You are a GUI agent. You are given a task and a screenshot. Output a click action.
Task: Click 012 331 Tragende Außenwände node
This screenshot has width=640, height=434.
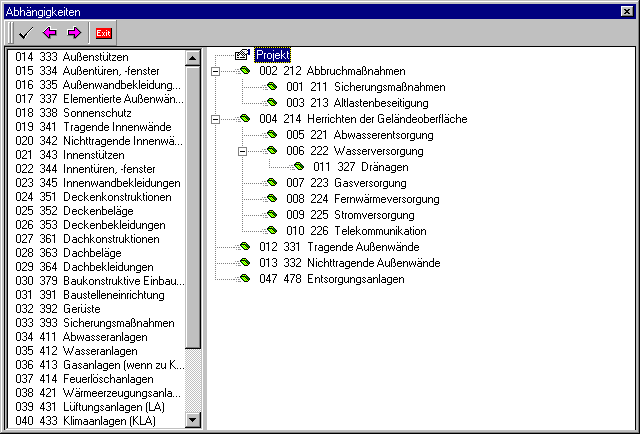tap(337, 247)
